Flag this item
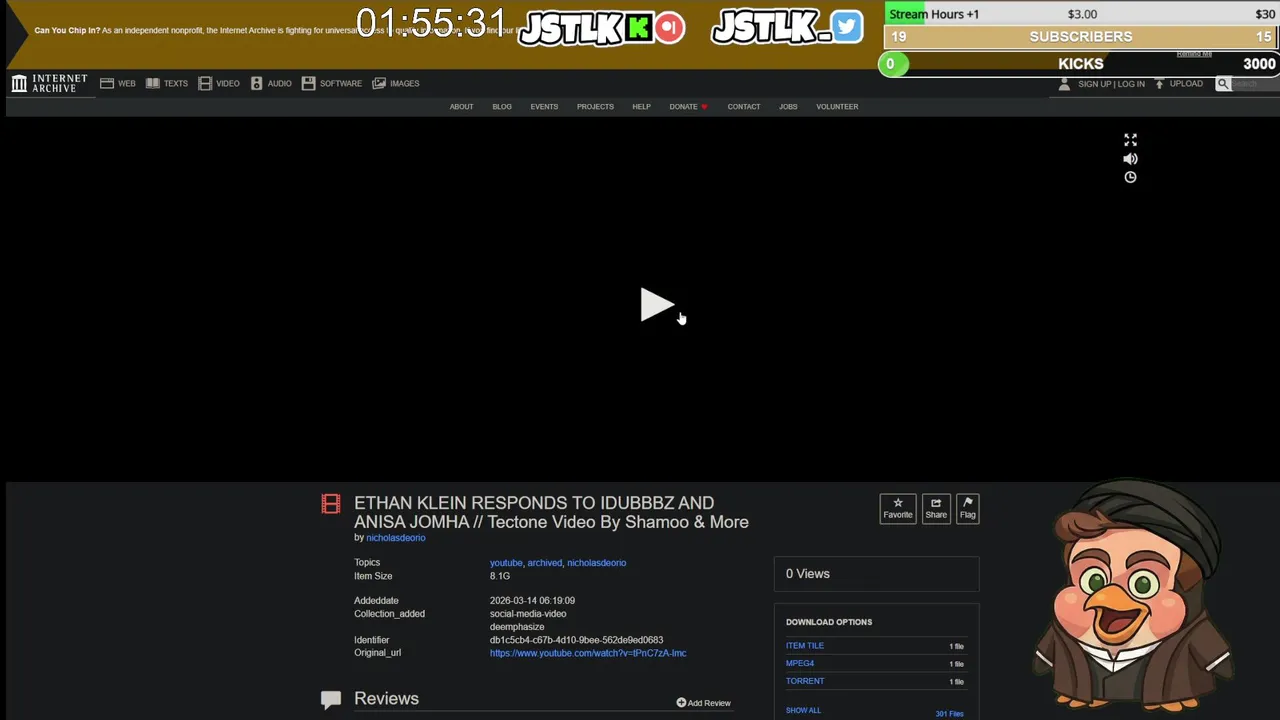This screenshot has width=1280, height=720. (x=967, y=508)
